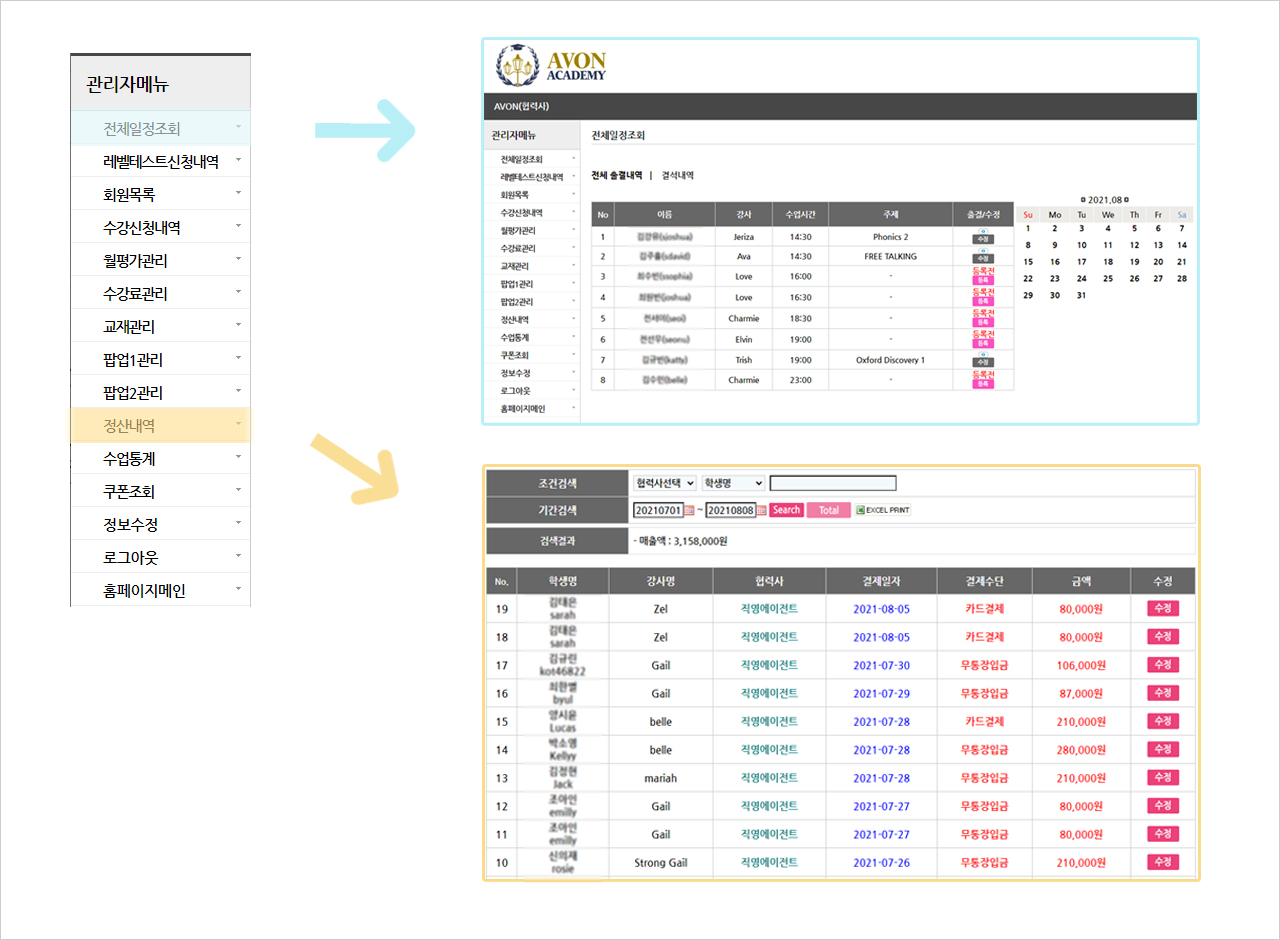Select day 15 in the calendar

pyautogui.click(x=1028, y=262)
